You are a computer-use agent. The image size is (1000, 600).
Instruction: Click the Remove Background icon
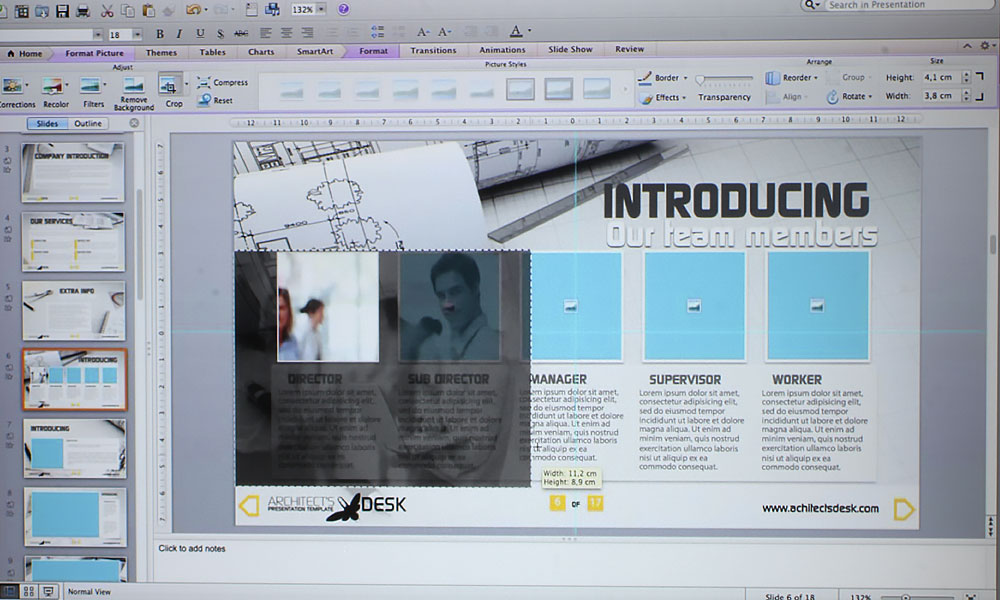133,87
